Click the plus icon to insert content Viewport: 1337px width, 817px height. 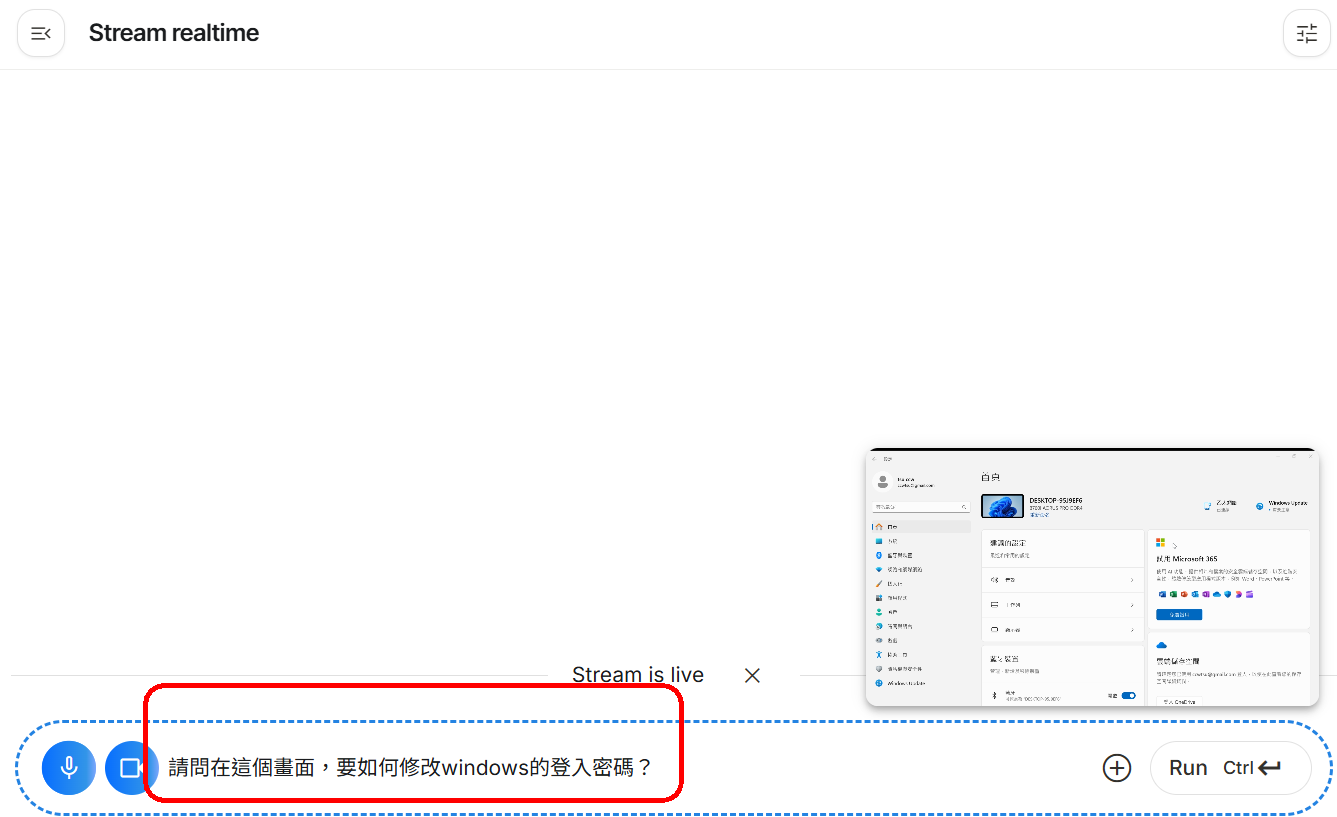click(1116, 768)
